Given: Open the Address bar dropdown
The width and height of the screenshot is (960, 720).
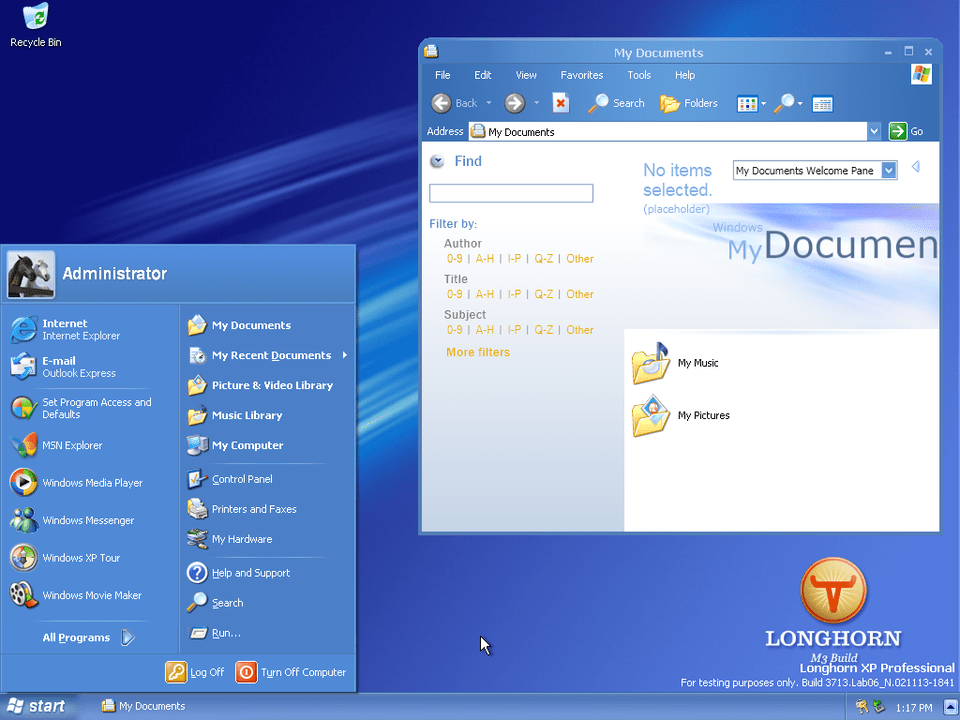Looking at the screenshot, I should (x=874, y=131).
